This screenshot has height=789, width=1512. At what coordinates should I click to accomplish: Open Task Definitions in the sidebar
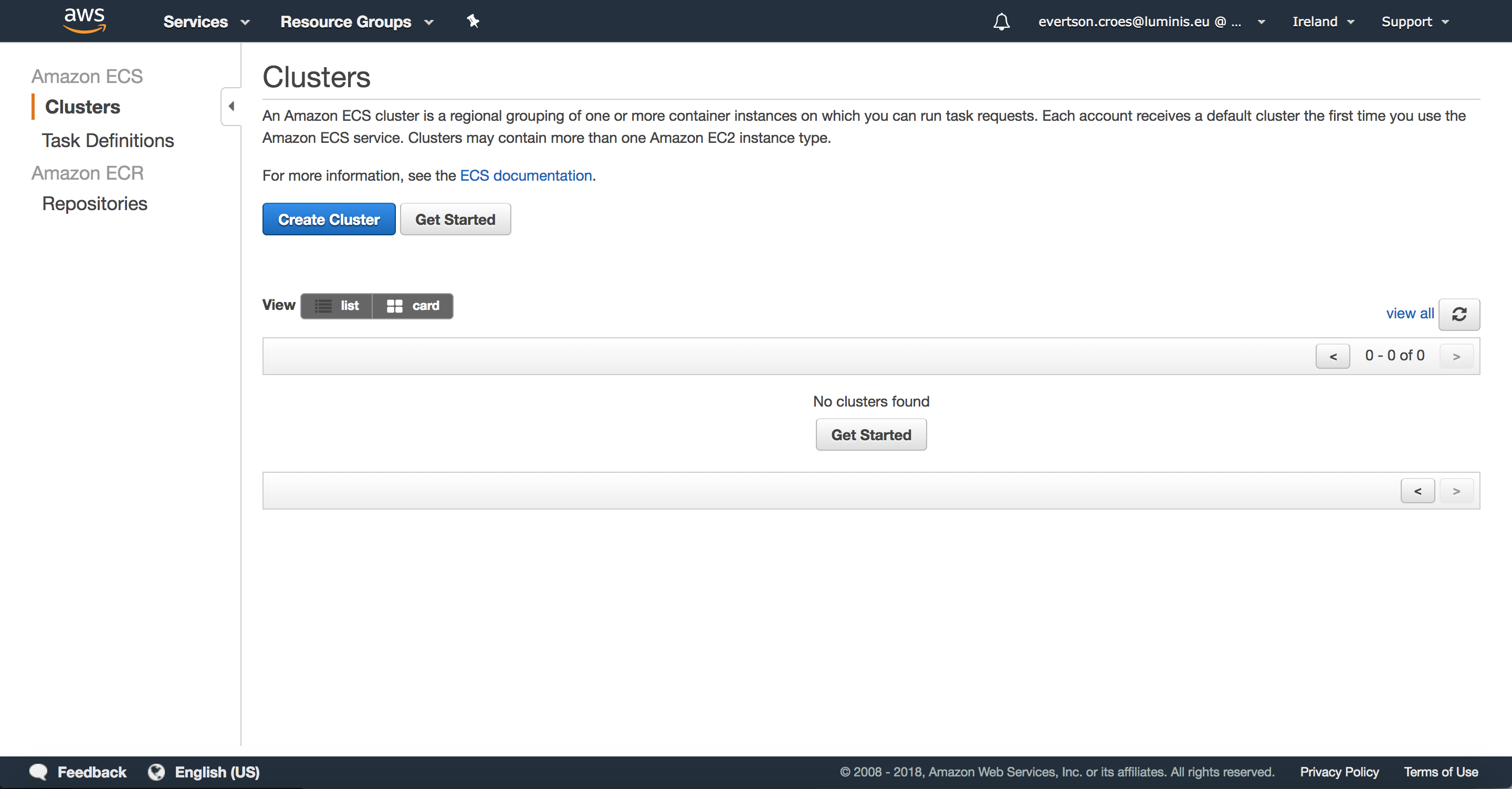click(108, 140)
